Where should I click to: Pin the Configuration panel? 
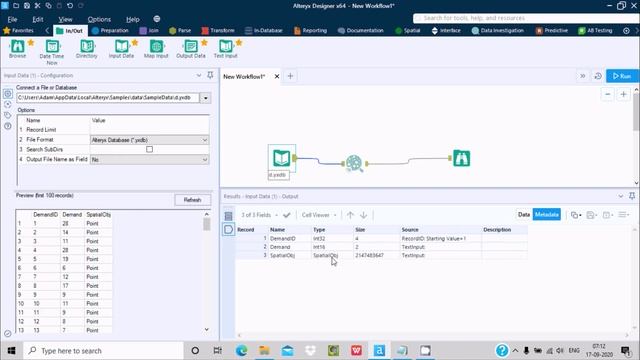coord(210,75)
